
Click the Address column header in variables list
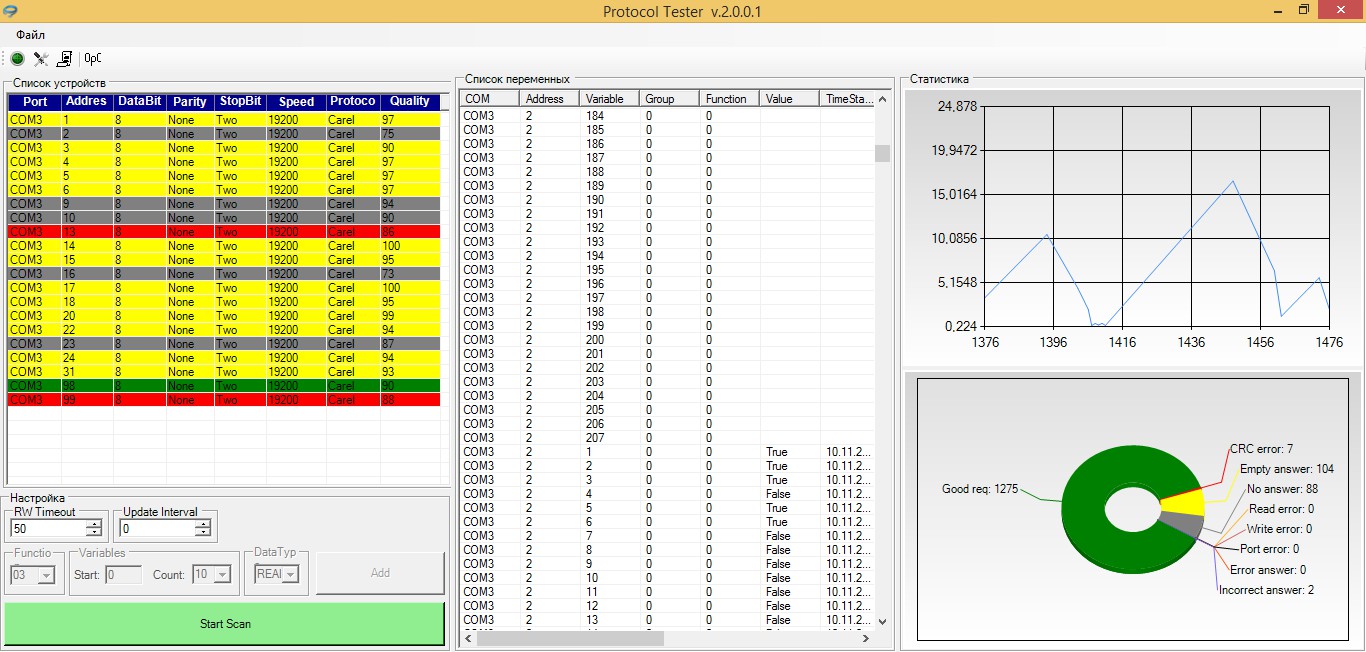click(550, 99)
